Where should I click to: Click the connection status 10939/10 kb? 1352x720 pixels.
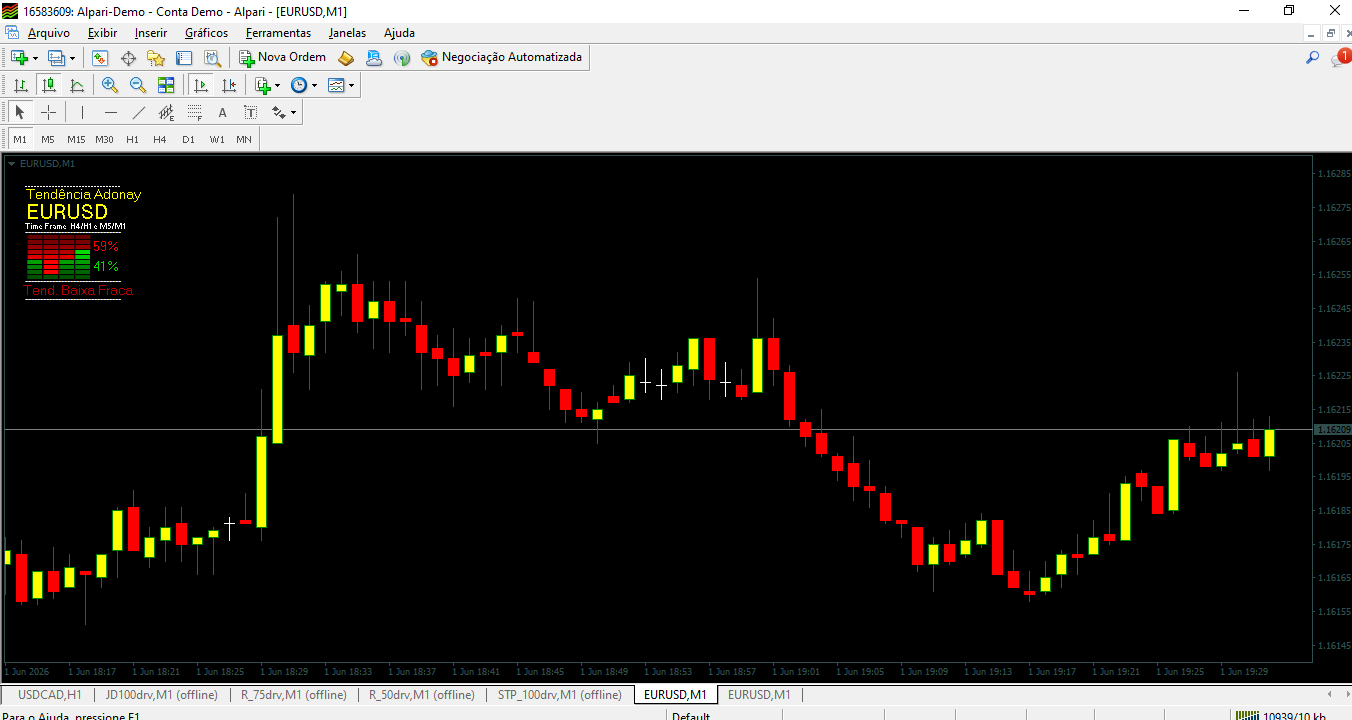point(1280,715)
